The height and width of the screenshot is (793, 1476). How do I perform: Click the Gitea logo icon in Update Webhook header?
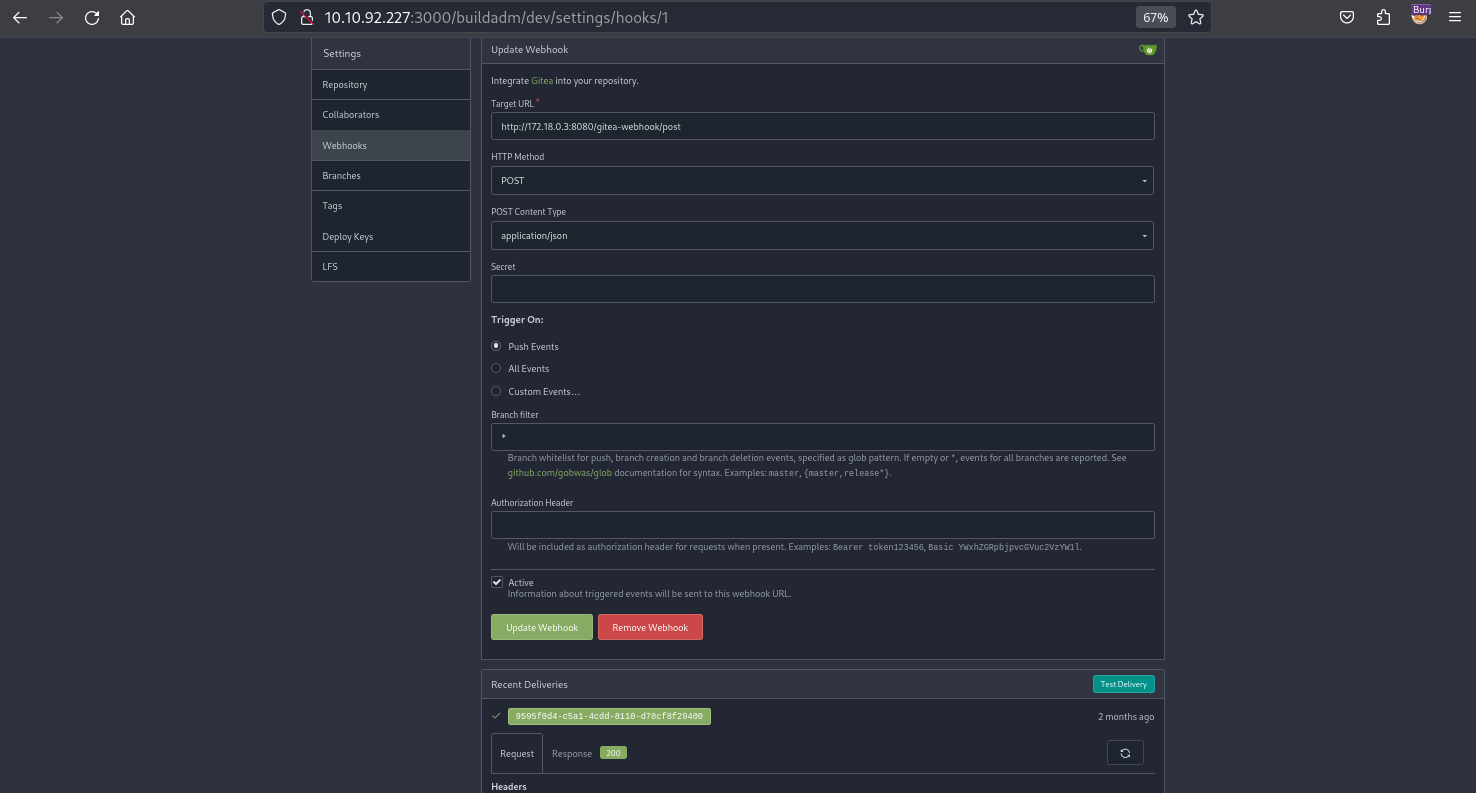point(1147,49)
